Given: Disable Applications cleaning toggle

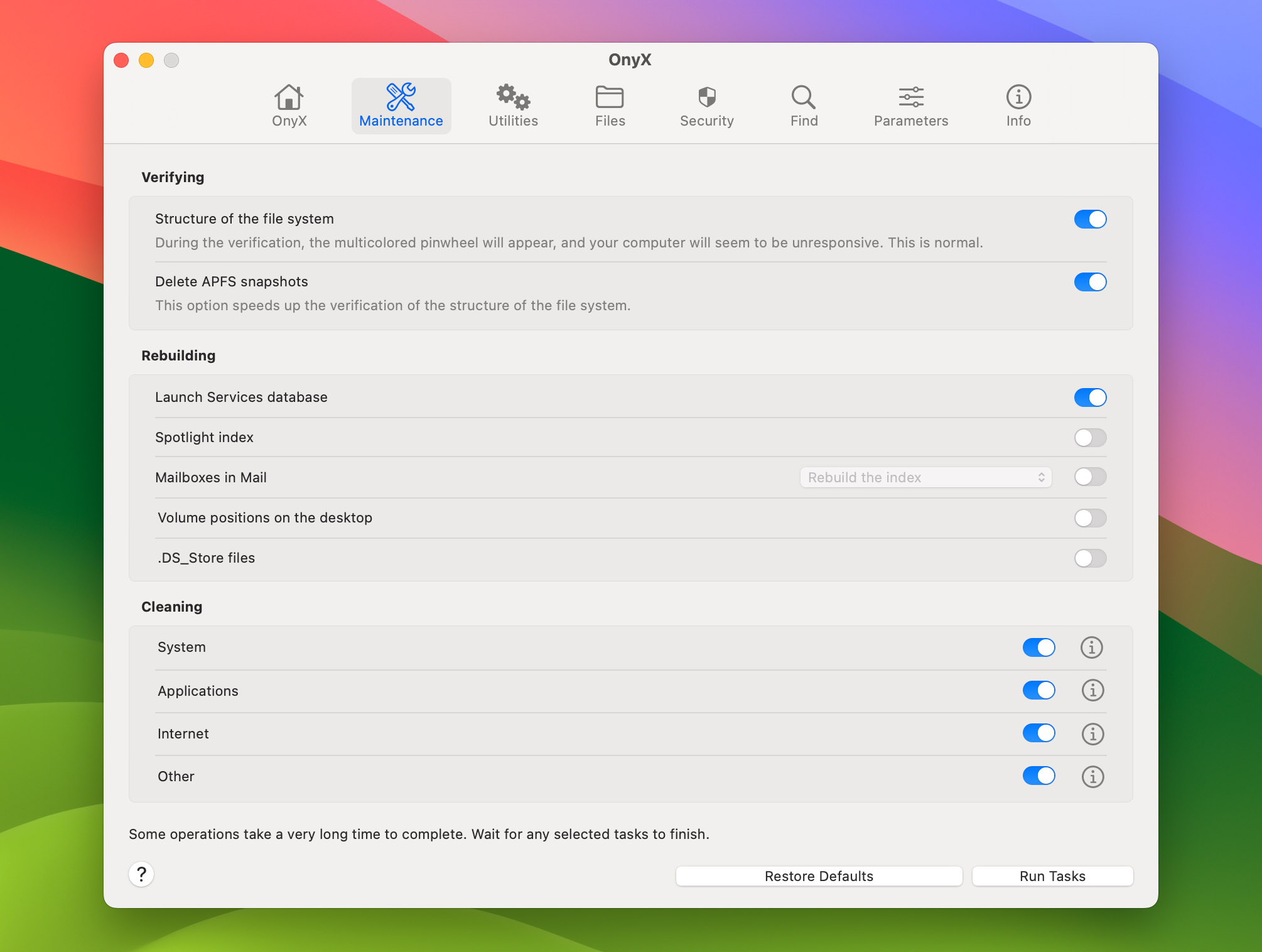Looking at the screenshot, I should coord(1038,690).
